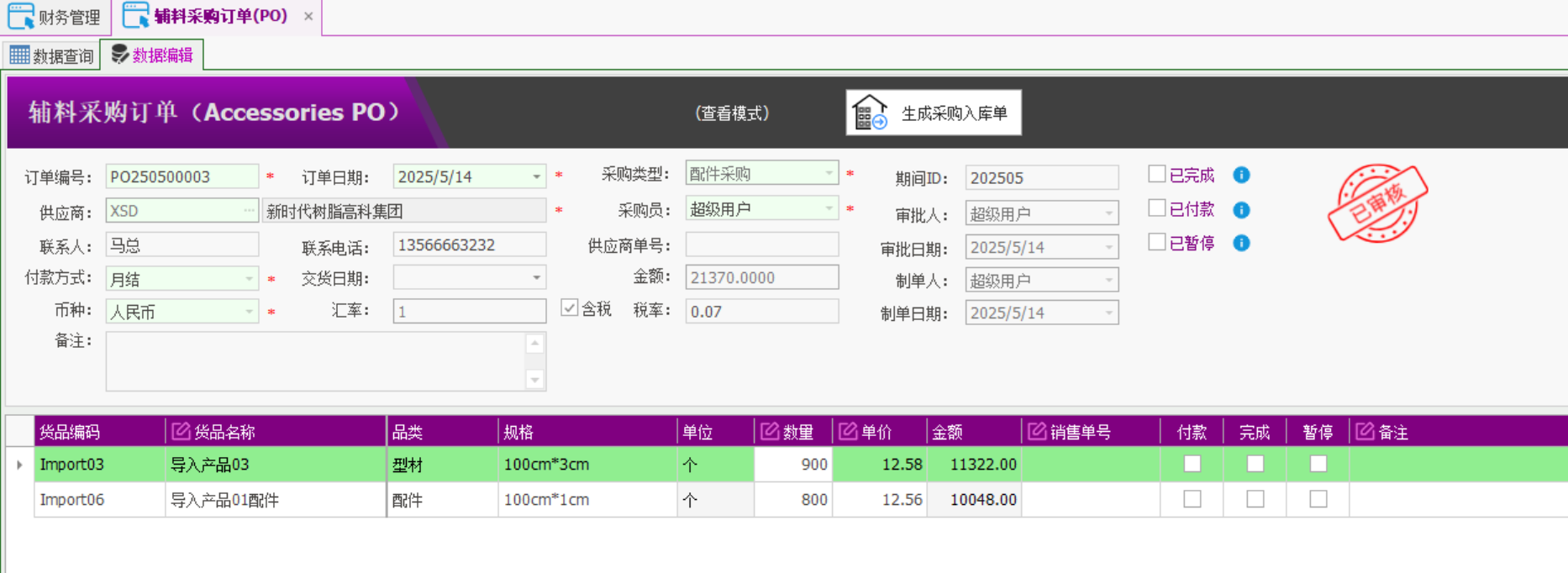1568x573 pixels.
Task: Toggle the 已付款 checkbox
Action: coord(1157,208)
